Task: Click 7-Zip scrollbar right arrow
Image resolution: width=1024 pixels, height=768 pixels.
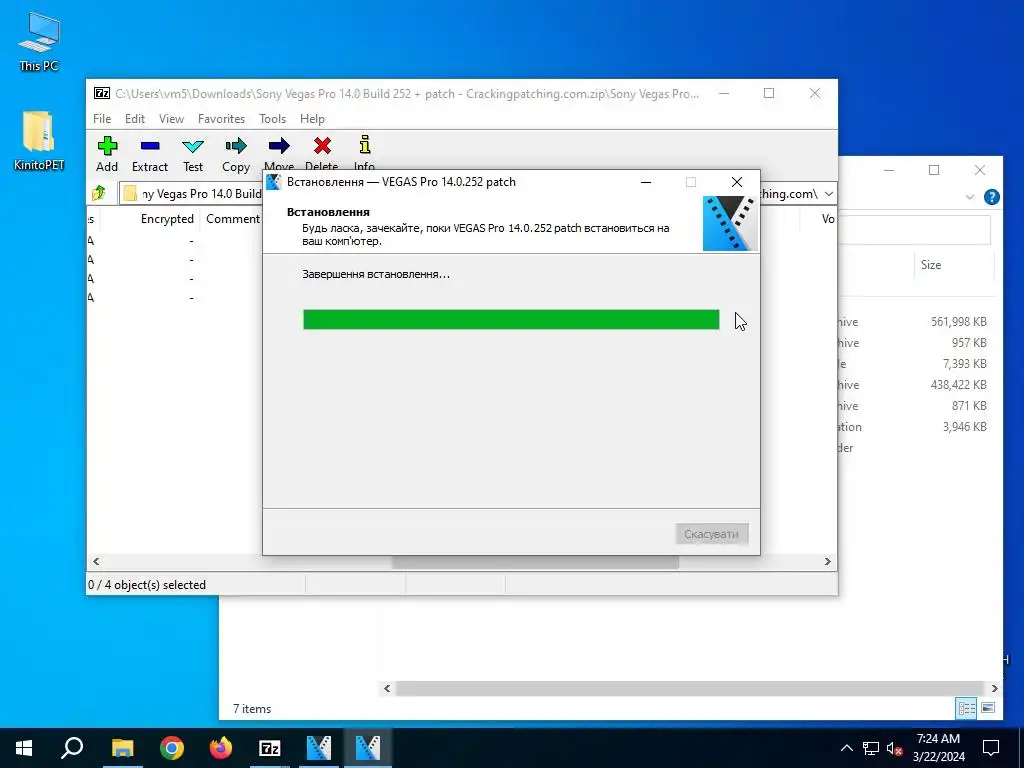Action: click(x=827, y=562)
